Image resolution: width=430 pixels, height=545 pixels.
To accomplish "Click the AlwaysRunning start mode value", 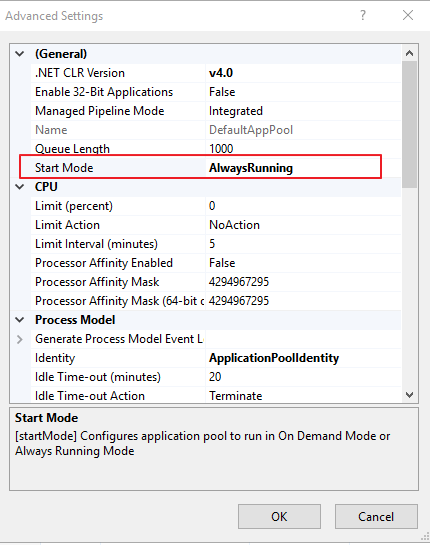I will pos(251,168).
